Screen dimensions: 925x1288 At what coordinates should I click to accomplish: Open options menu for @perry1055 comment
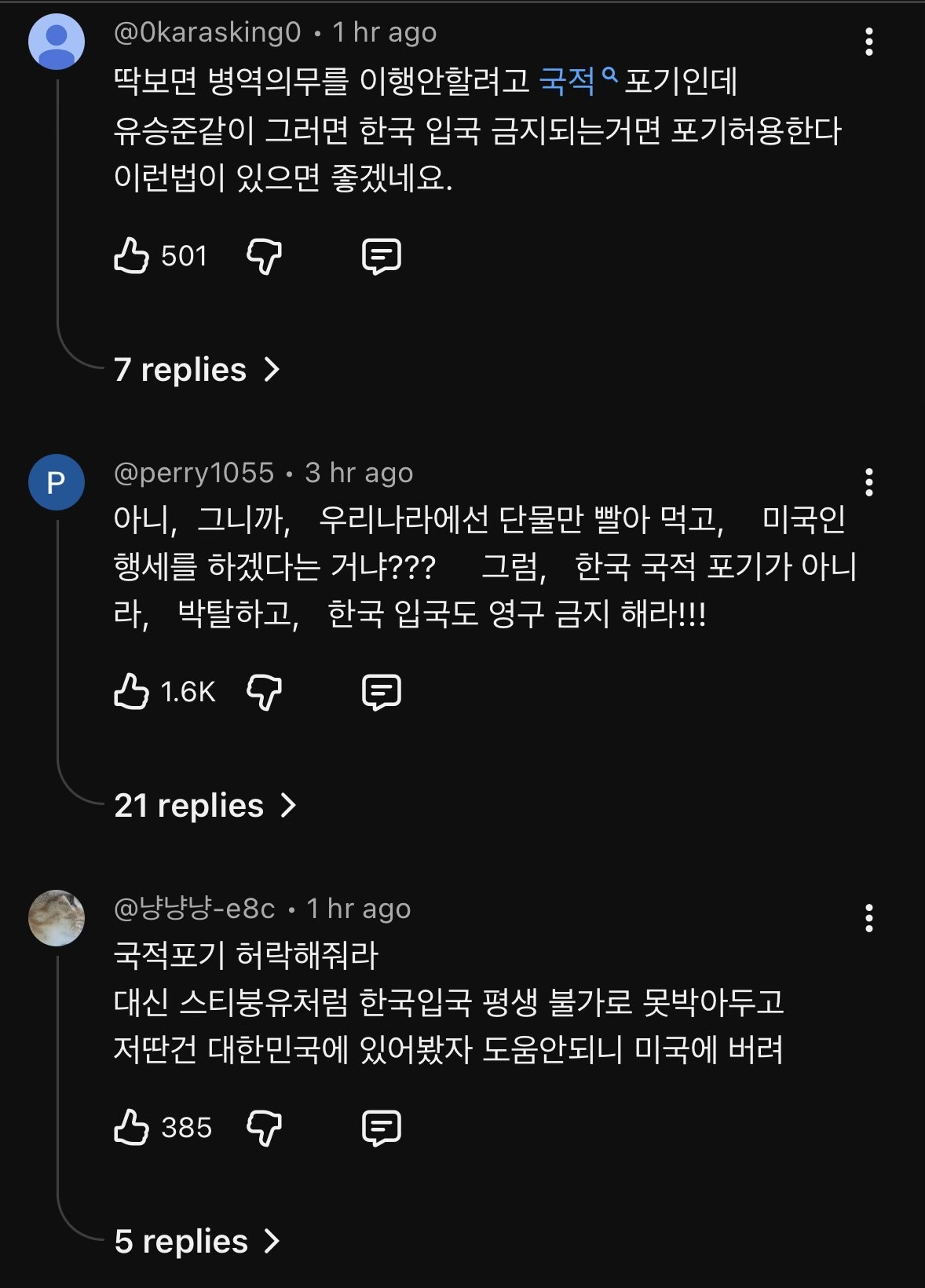[x=868, y=482]
